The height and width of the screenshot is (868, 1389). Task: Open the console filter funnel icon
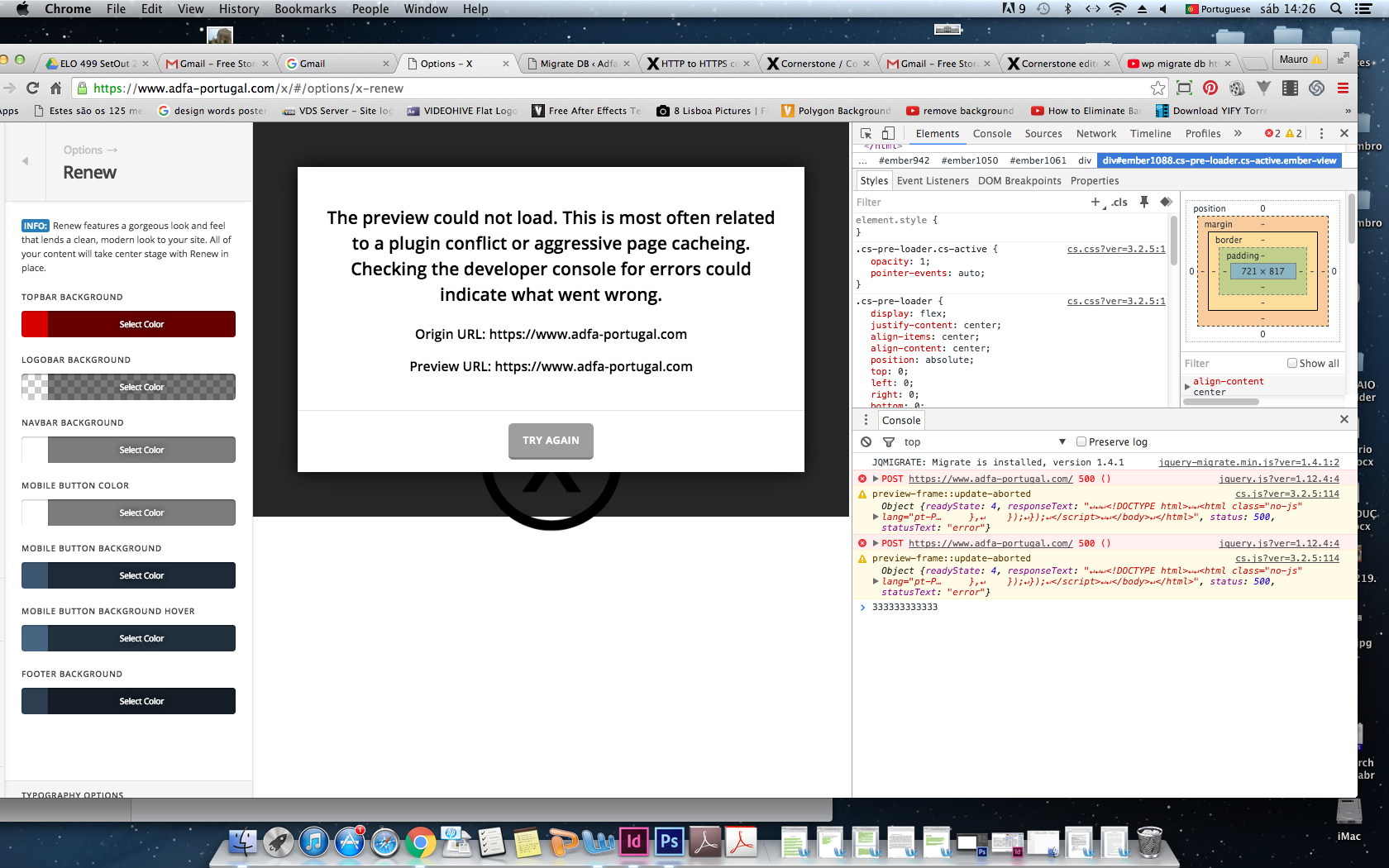[x=889, y=442]
